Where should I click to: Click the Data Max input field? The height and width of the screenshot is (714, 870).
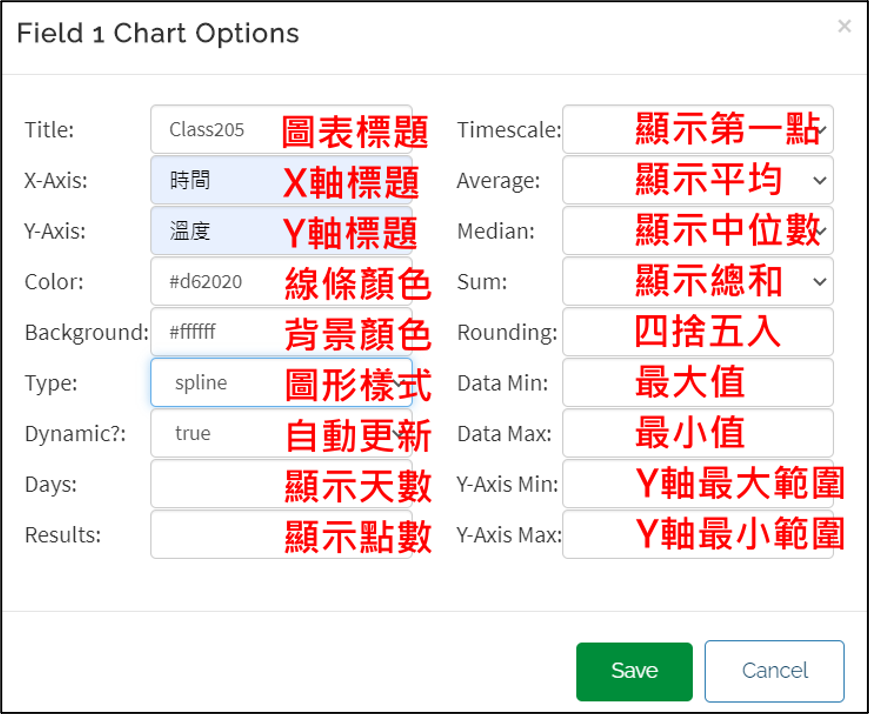coord(697,433)
